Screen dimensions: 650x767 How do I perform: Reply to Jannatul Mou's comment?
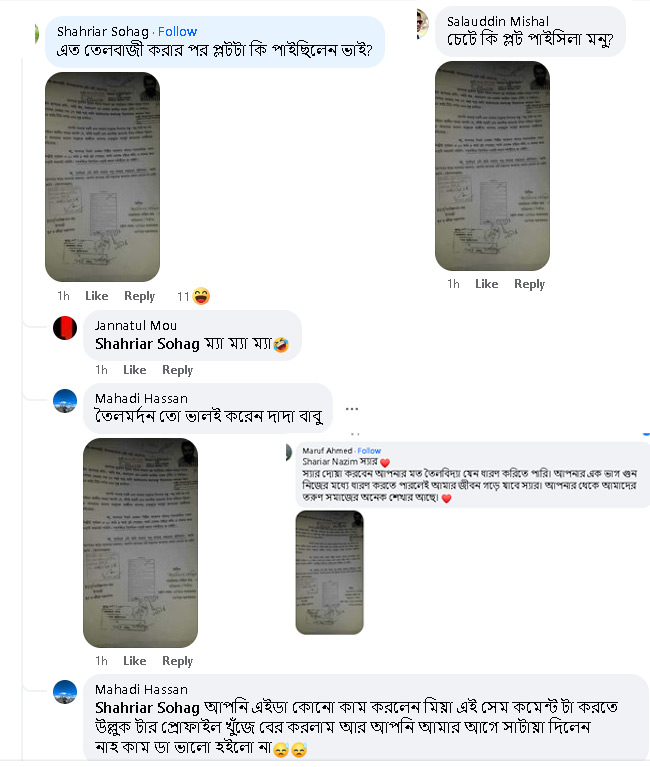point(178,370)
